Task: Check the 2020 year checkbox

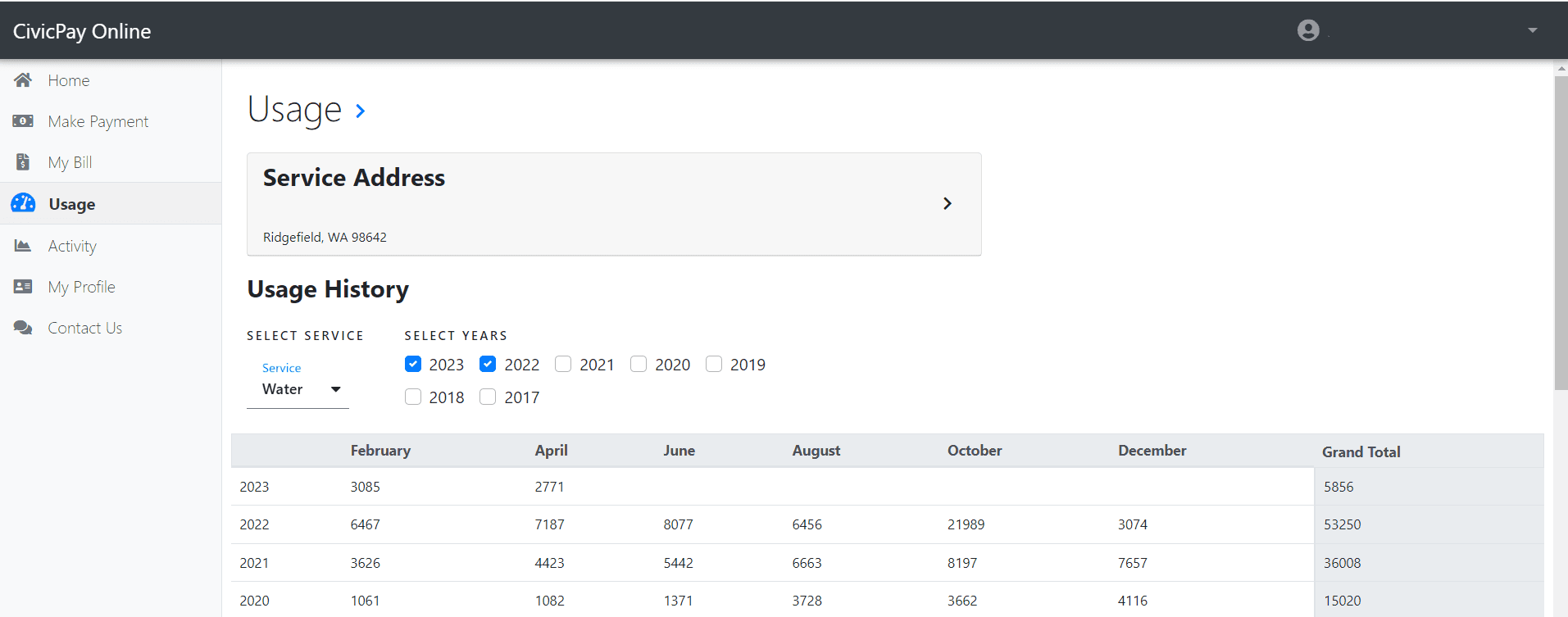Action: point(639,364)
